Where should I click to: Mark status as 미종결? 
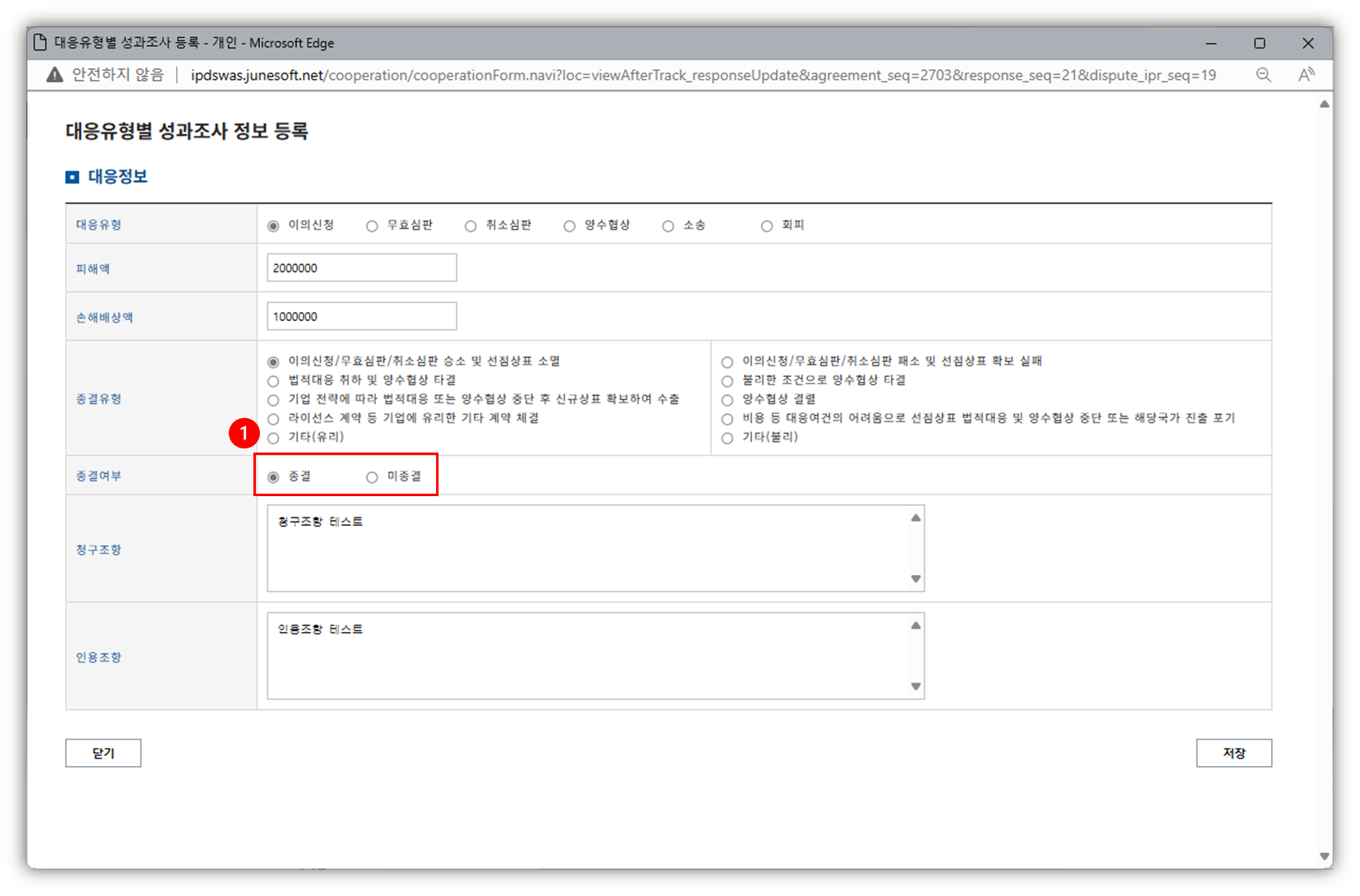pyautogui.click(x=372, y=477)
